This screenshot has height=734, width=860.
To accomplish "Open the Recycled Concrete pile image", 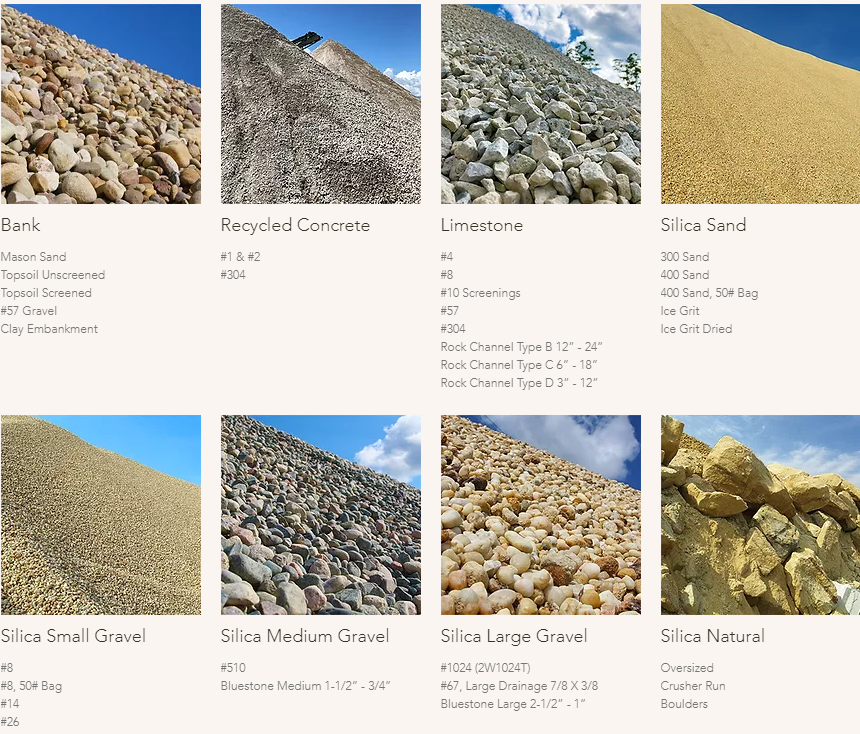I will [x=321, y=104].
